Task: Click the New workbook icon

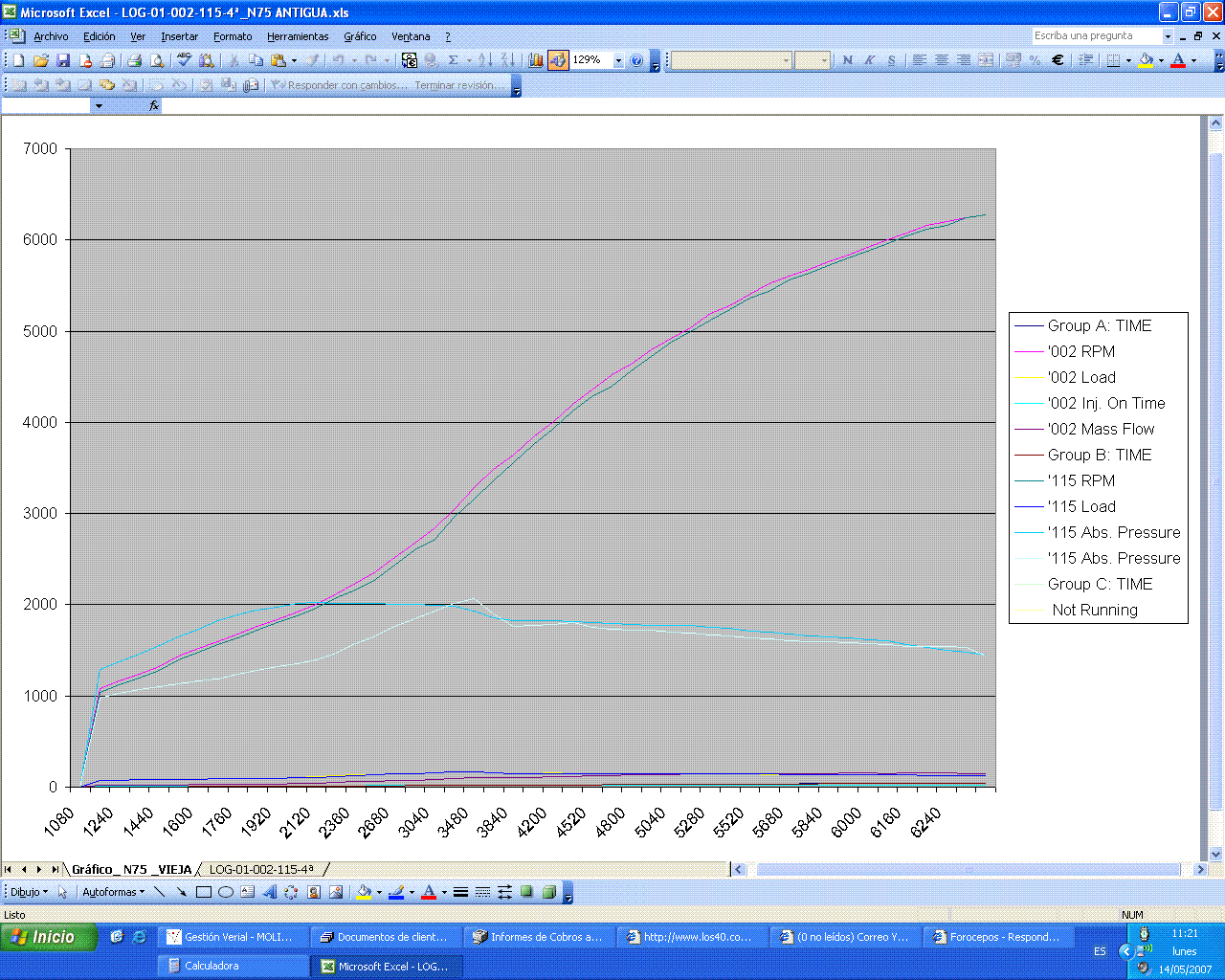Action: click(17, 60)
